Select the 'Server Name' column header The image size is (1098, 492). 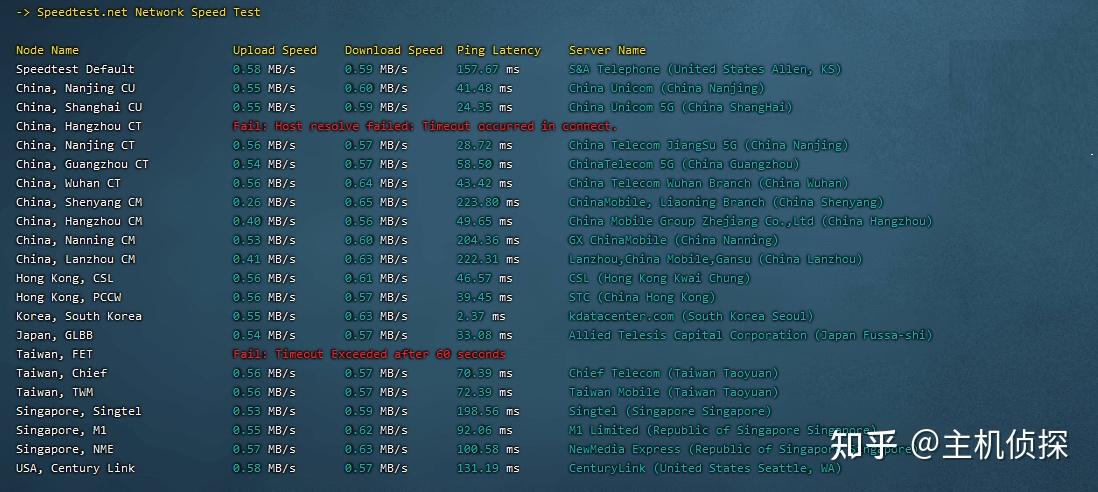(x=607, y=50)
